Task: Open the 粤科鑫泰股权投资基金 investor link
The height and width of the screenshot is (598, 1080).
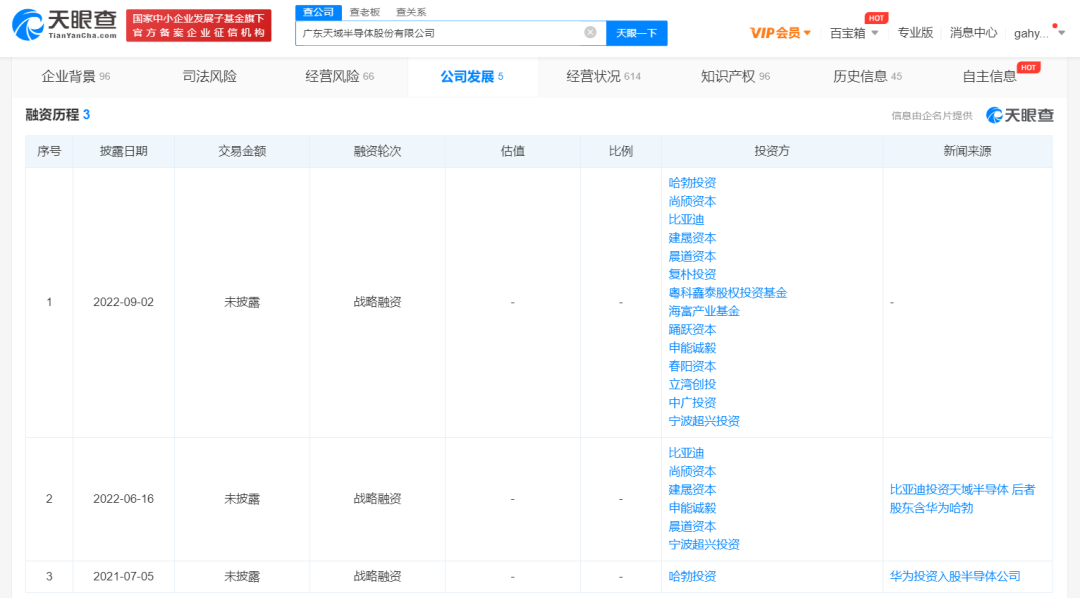Action: pos(727,293)
